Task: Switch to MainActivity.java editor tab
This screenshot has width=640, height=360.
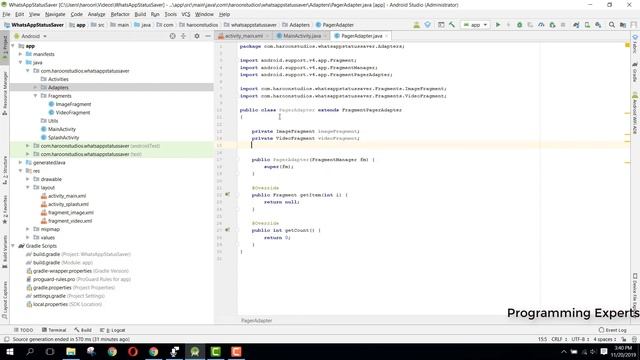Action: (x=302, y=36)
